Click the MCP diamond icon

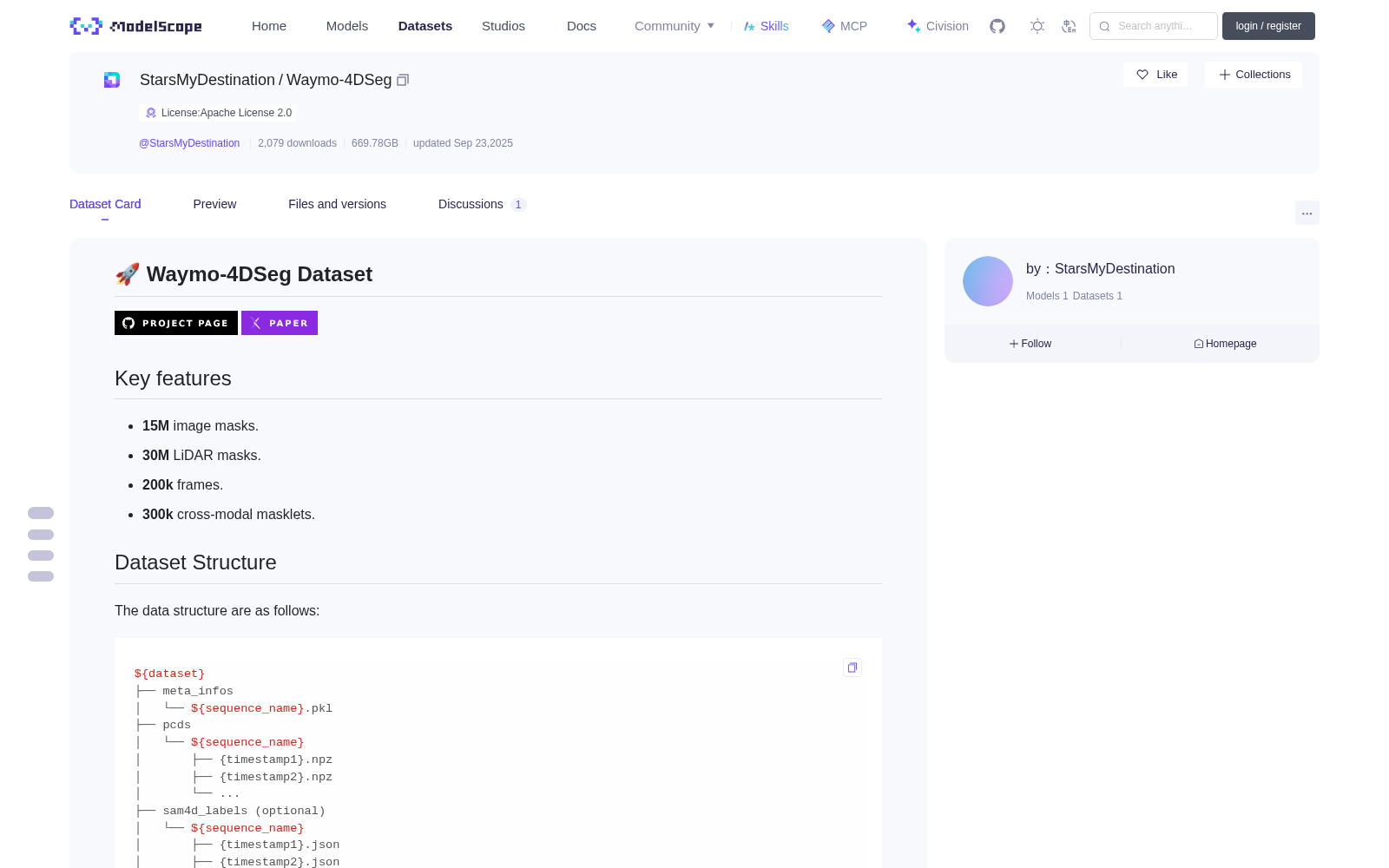[828, 26]
